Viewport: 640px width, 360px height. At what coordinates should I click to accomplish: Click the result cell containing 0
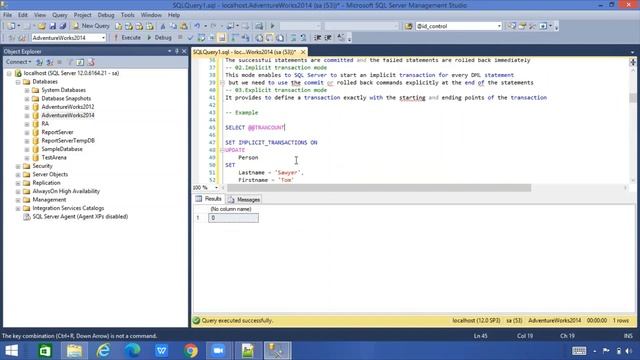click(233, 218)
